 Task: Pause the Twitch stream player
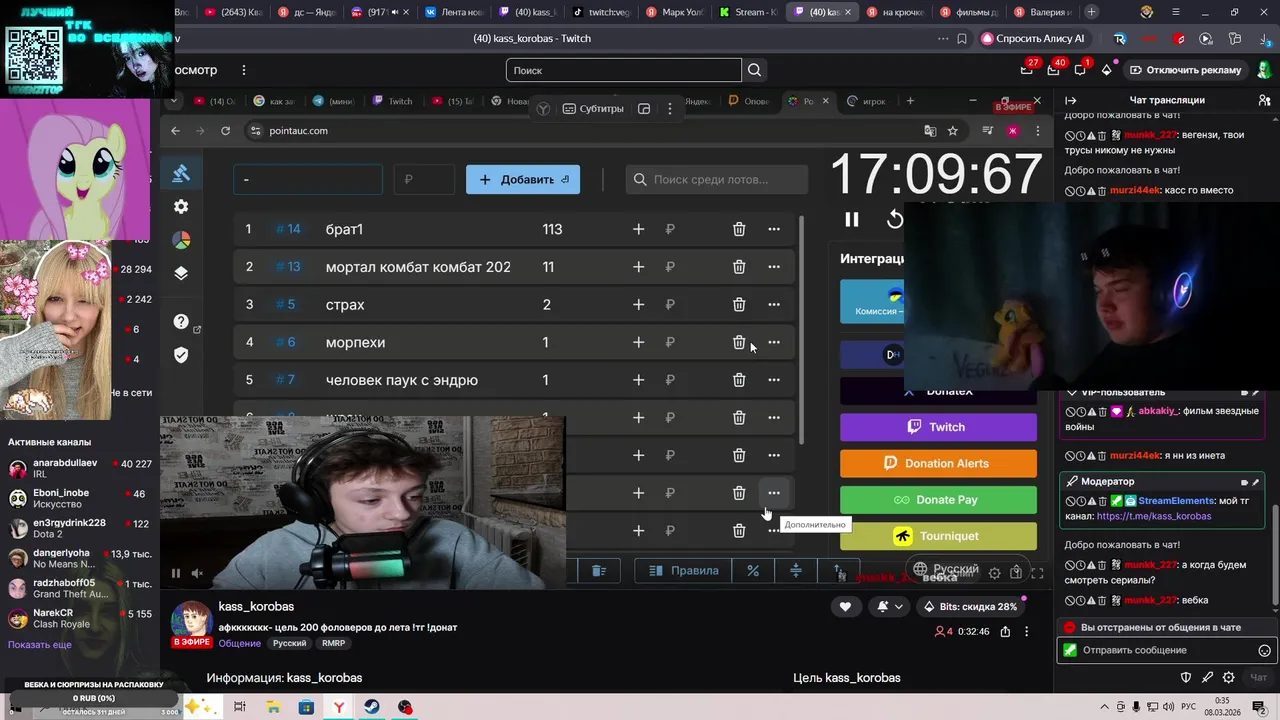pyautogui.click(x=176, y=573)
